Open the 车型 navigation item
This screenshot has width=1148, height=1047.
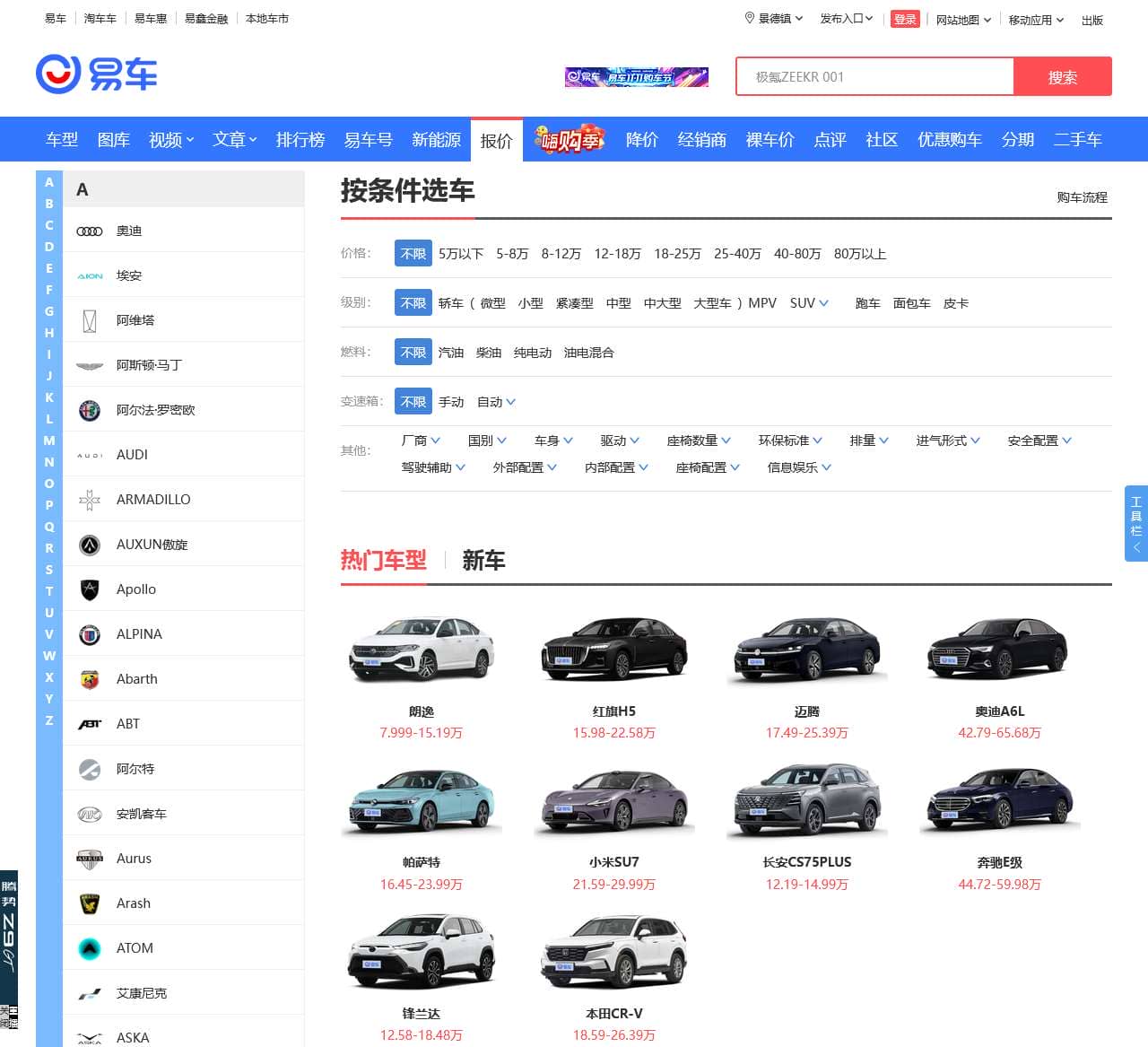[62, 139]
